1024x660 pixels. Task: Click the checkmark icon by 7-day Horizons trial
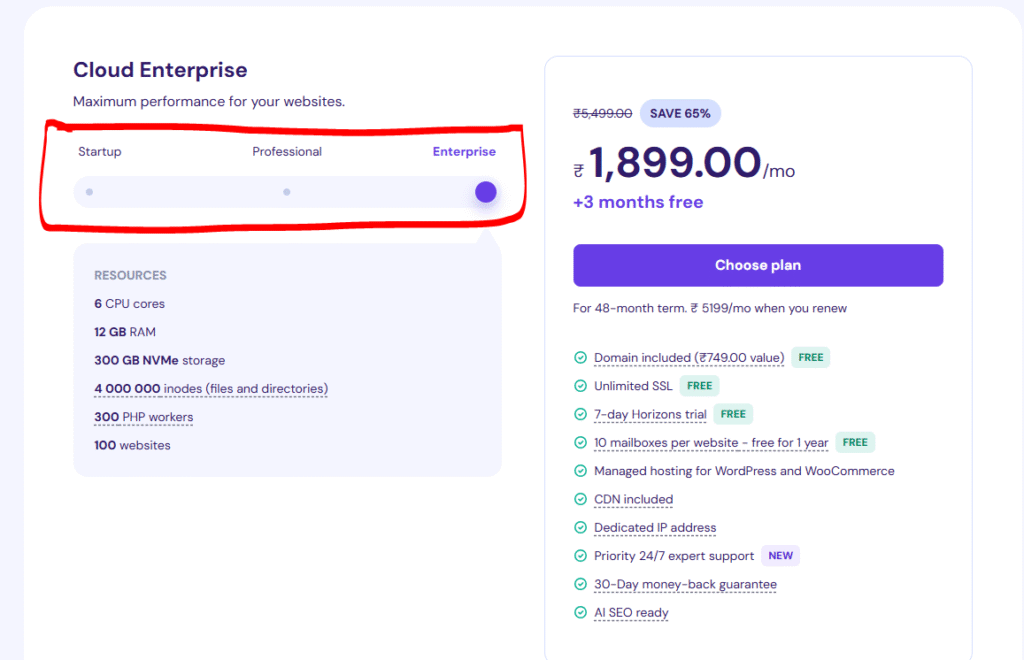[x=580, y=414]
